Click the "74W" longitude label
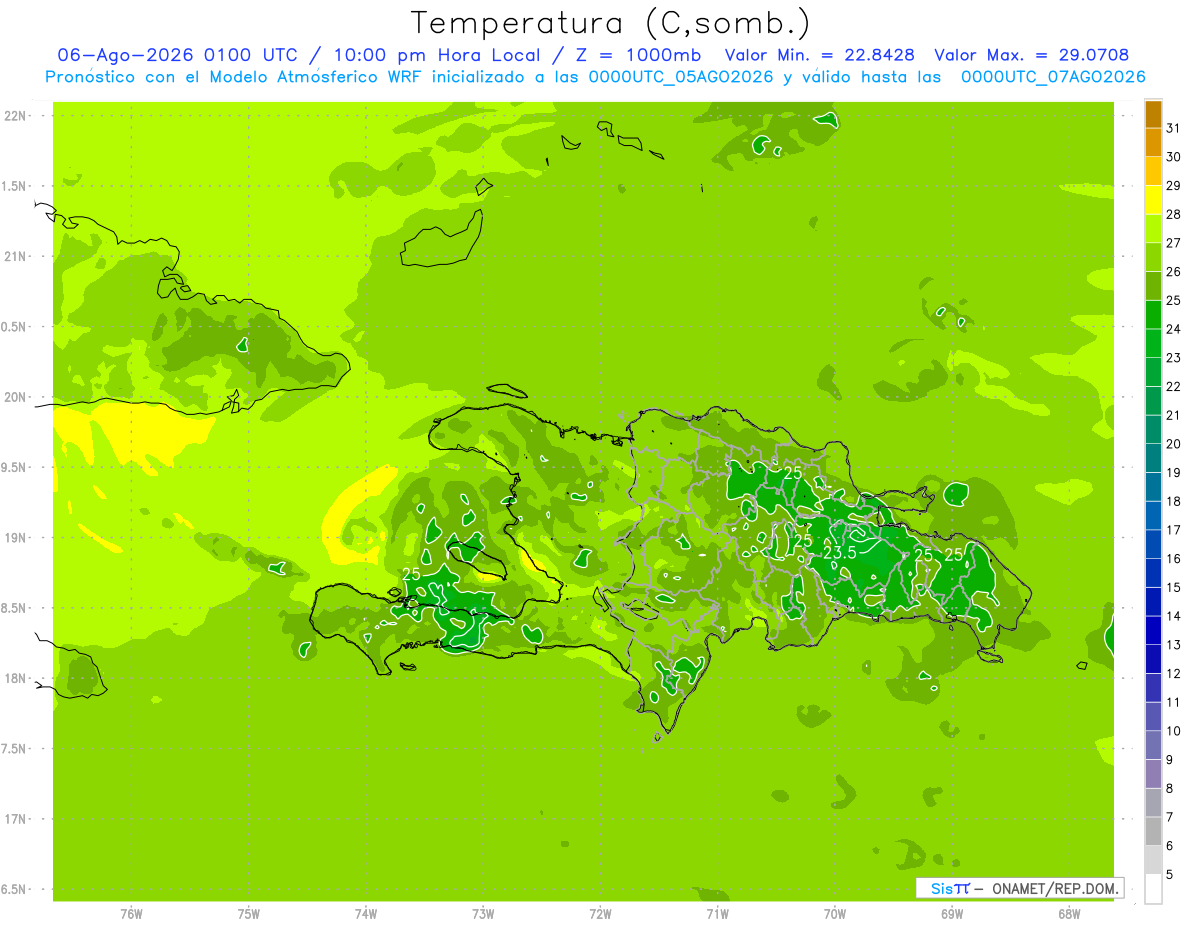1200x927 pixels. (365, 914)
